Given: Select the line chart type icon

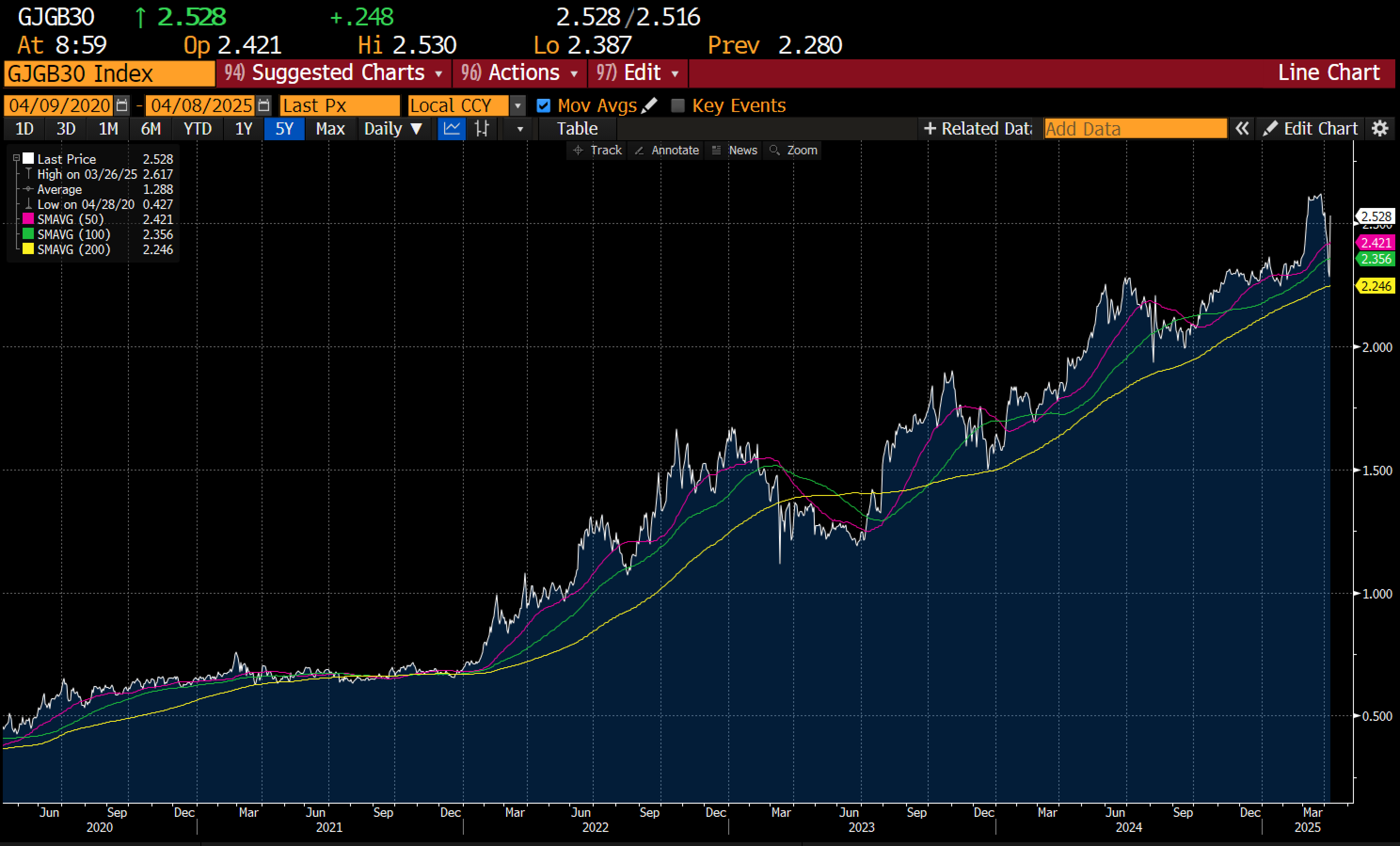Looking at the screenshot, I should (x=452, y=128).
